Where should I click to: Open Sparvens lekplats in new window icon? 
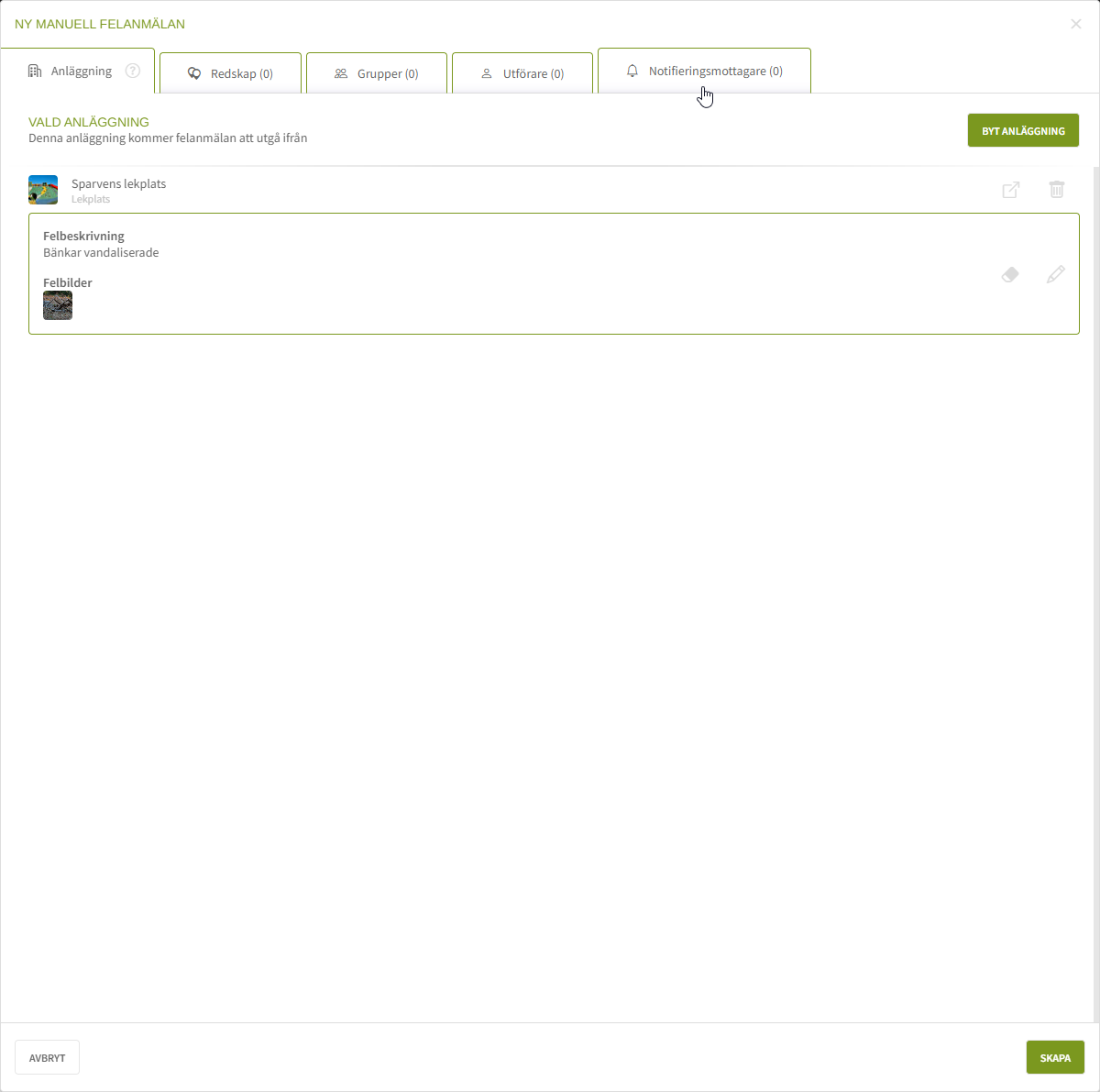point(1011,190)
